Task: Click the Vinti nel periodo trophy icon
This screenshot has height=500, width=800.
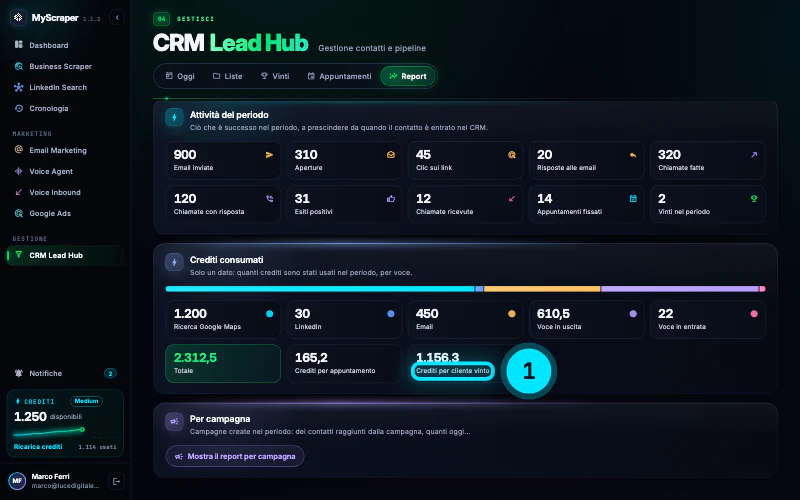Action: [754, 198]
